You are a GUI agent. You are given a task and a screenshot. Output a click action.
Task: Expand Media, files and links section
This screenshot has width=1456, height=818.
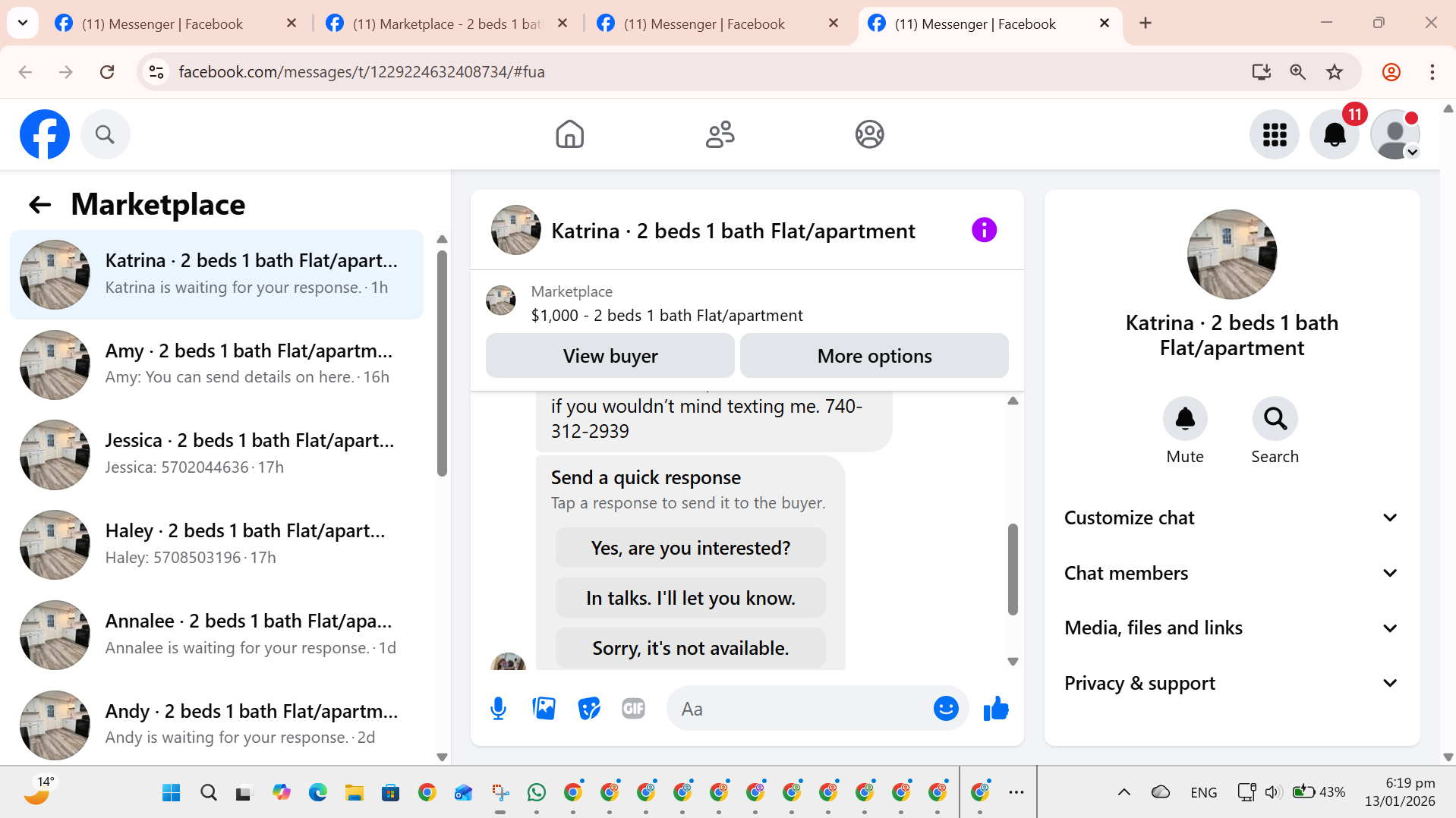[x=1231, y=628]
